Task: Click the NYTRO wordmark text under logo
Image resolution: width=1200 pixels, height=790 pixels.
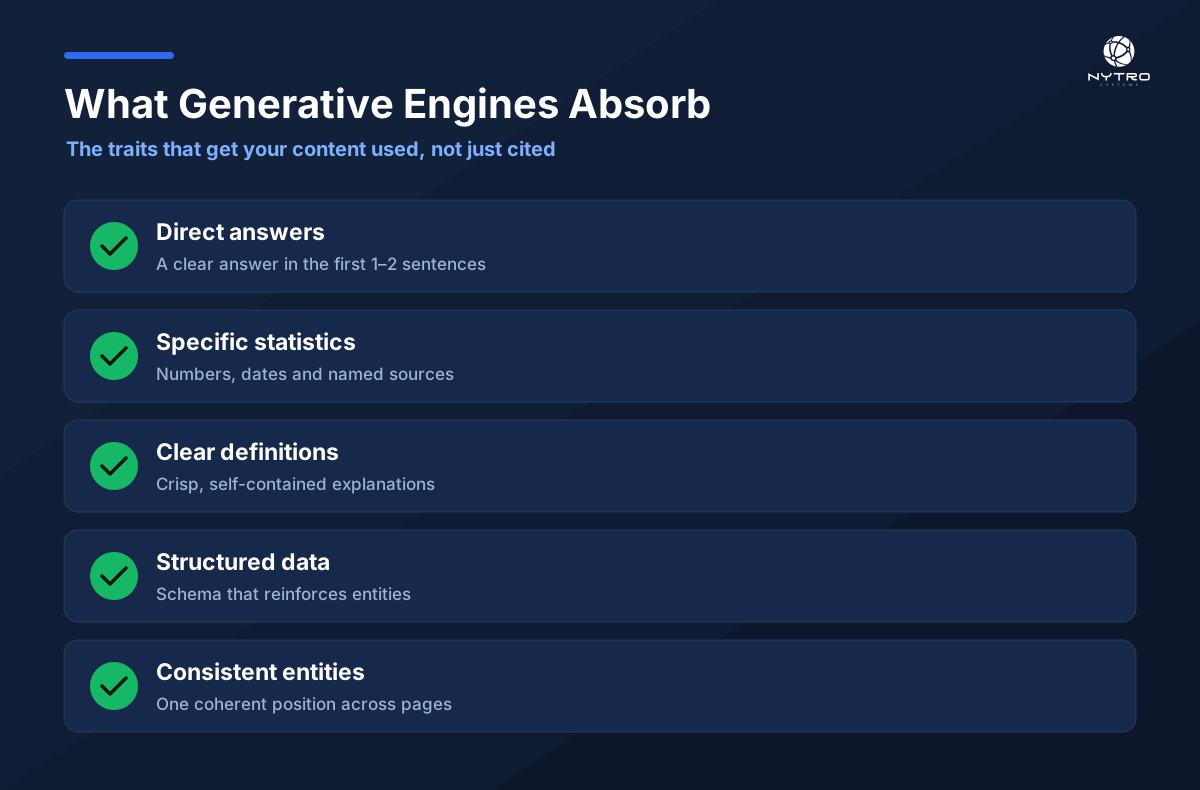Action: click(1119, 77)
